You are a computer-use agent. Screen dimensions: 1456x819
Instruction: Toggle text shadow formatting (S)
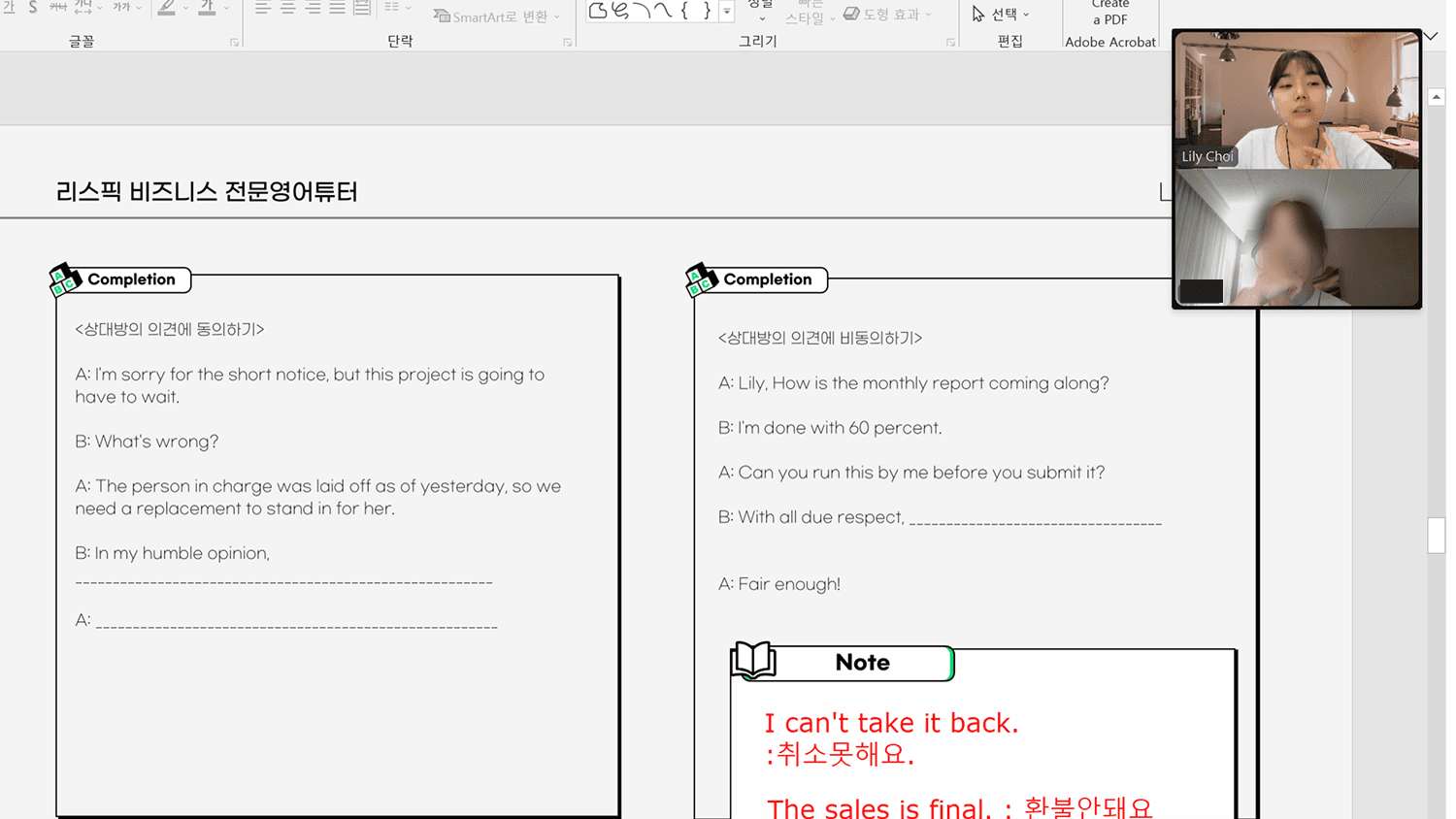coord(32,8)
